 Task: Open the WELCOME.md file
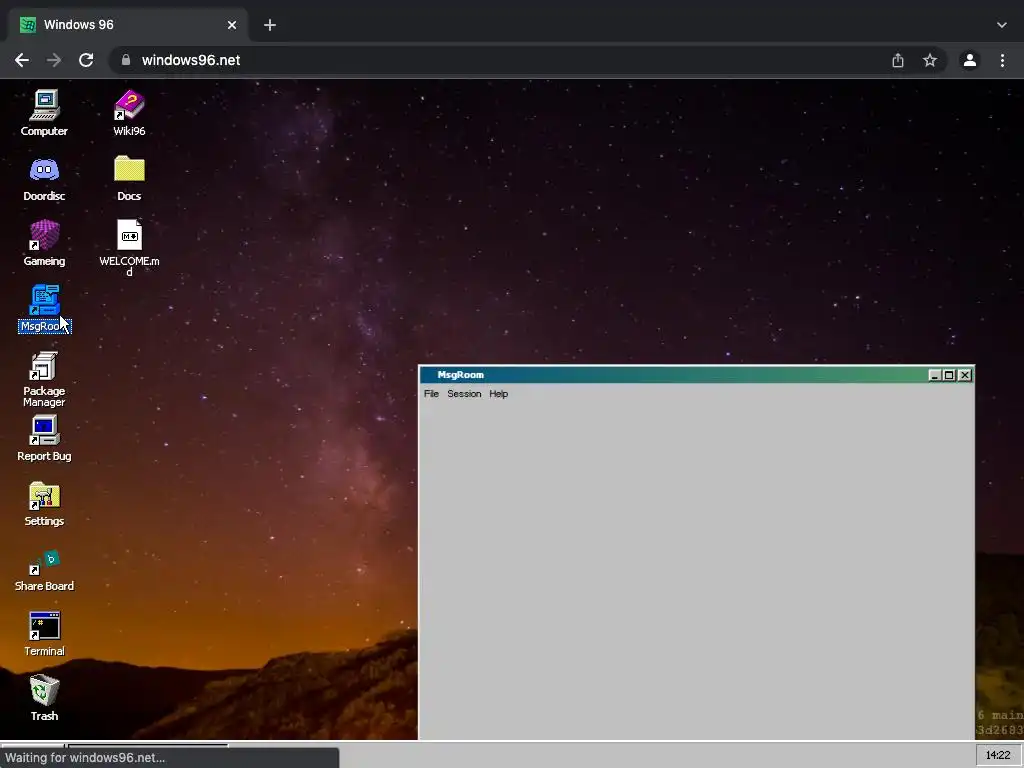129,248
